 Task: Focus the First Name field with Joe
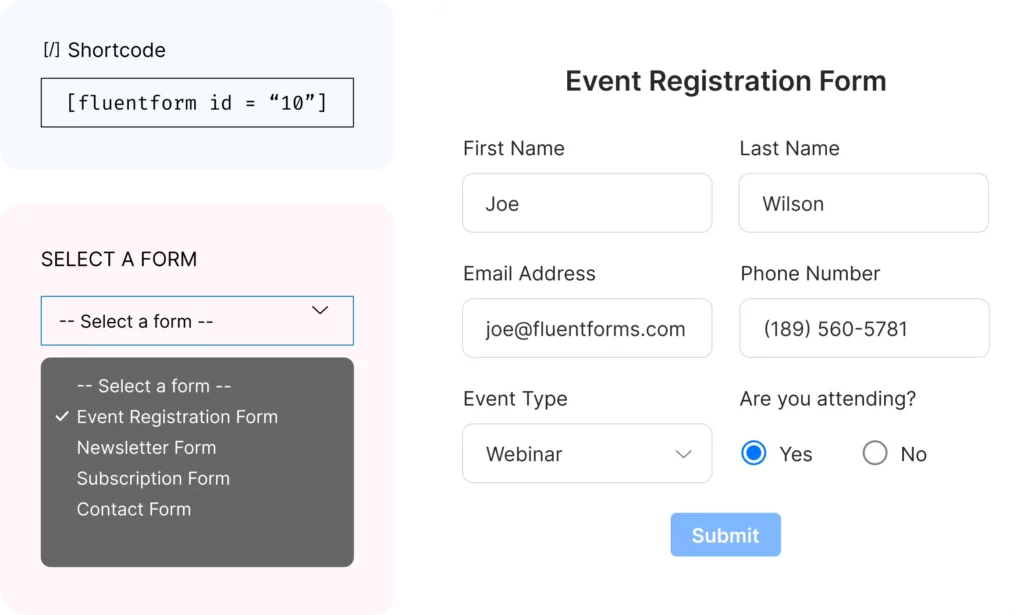[x=587, y=203]
